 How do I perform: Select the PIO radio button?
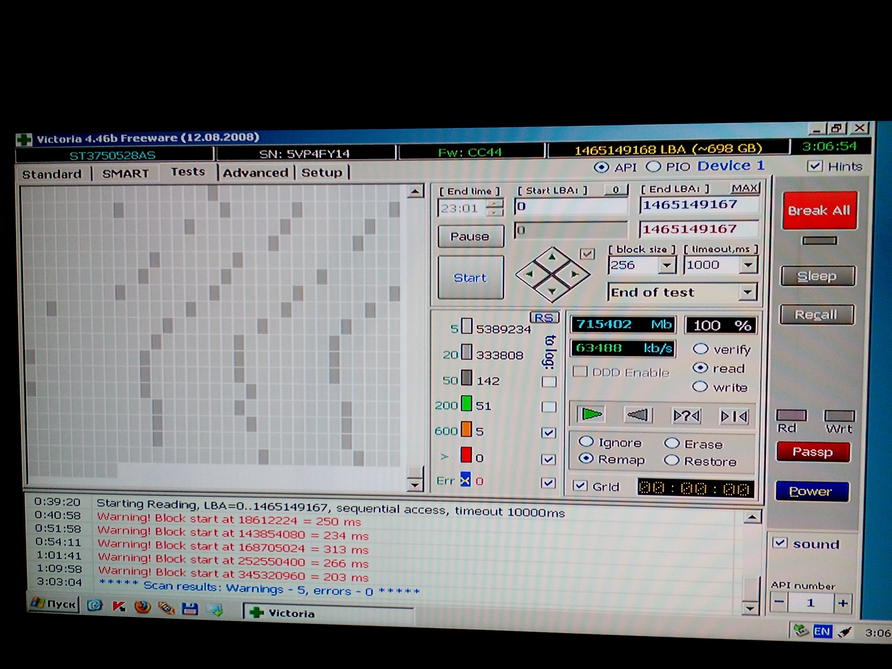tap(654, 166)
